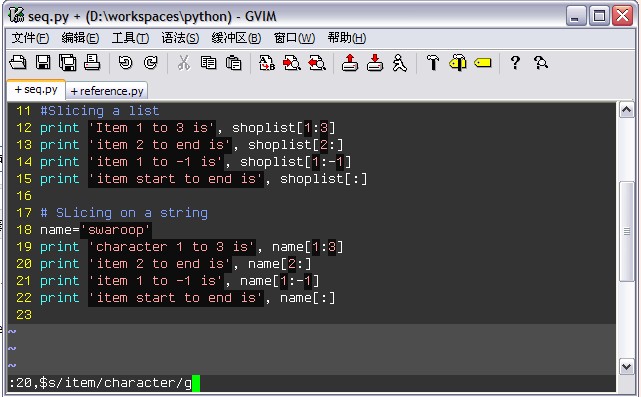Click the Save All files icon
The height and width of the screenshot is (397, 641).
pyautogui.click(x=67, y=63)
